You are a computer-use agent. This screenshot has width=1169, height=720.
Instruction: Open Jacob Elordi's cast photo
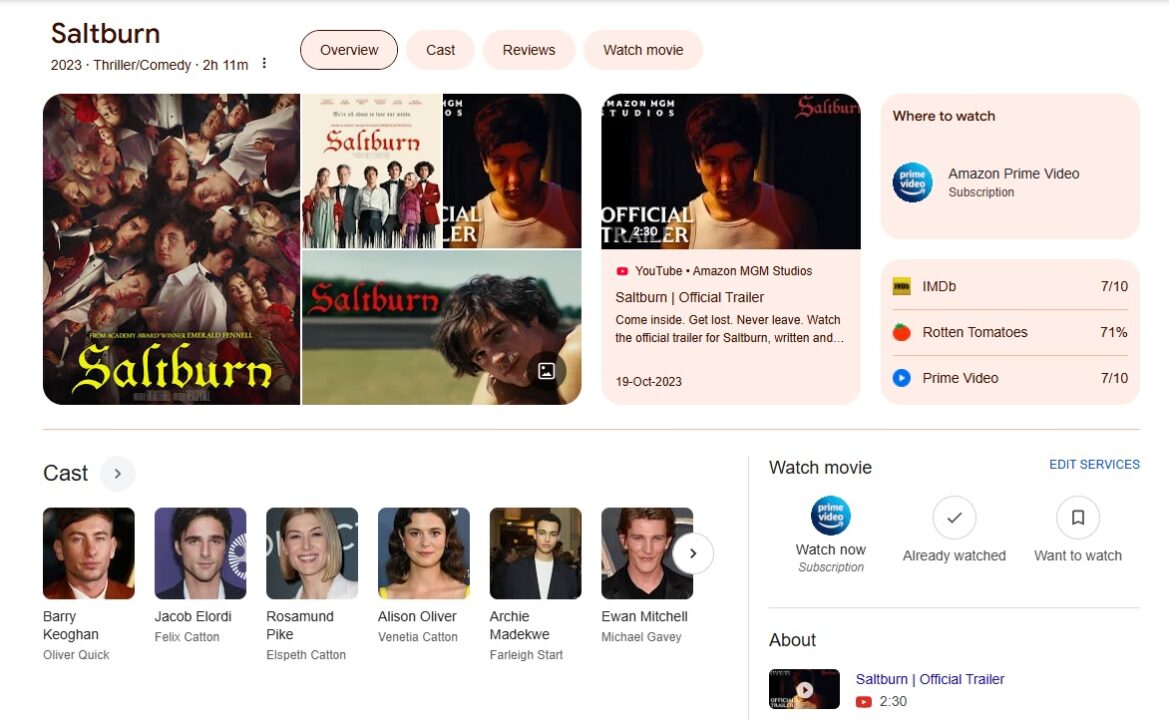pos(201,554)
